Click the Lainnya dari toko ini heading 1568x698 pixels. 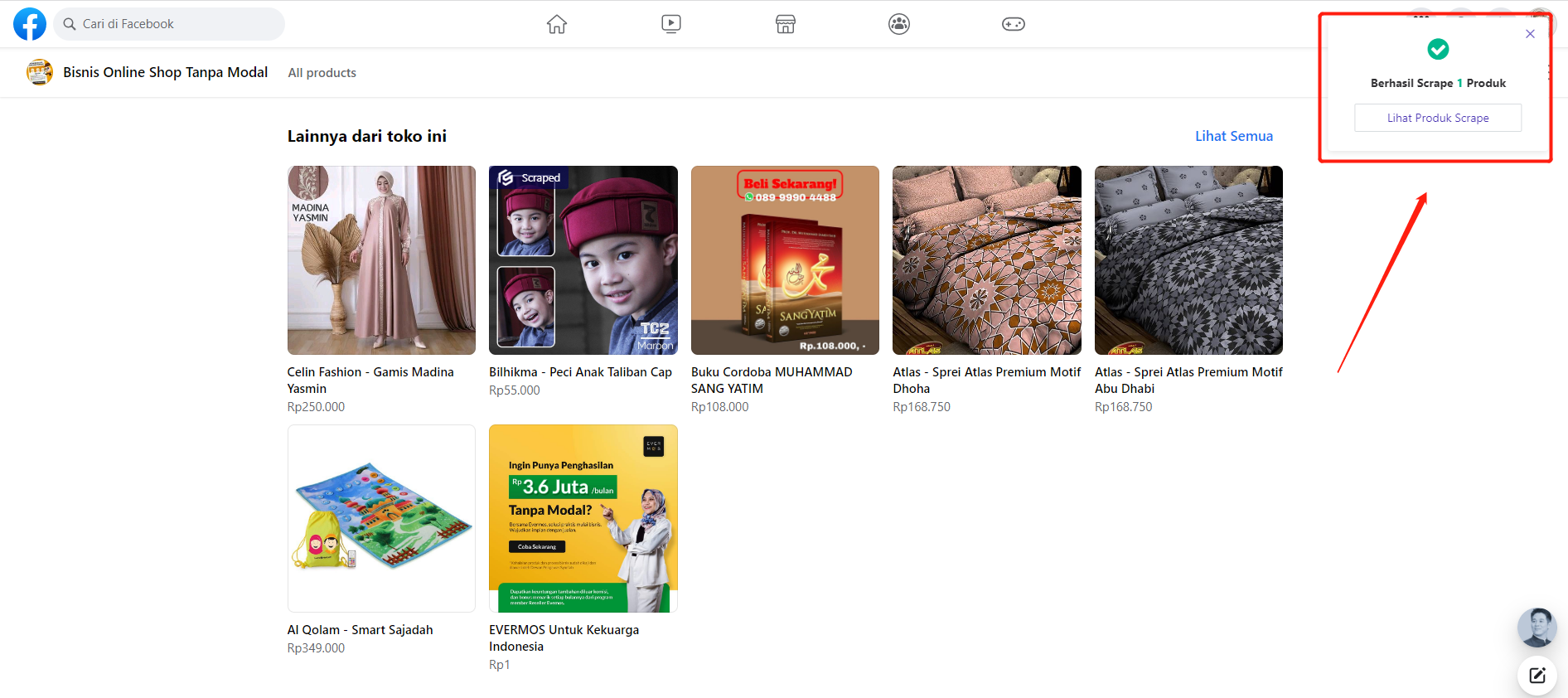coord(367,136)
